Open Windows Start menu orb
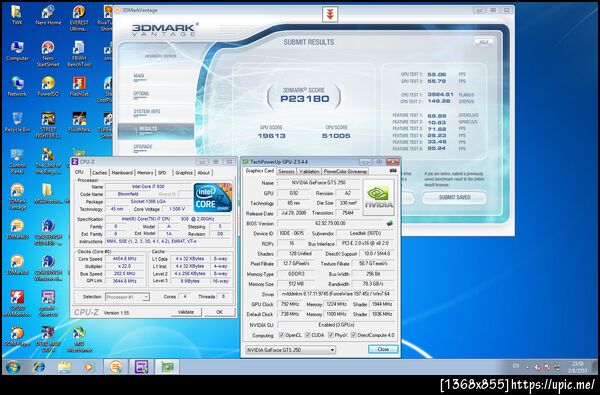Screen dimensions: 600x395 coord(13,367)
